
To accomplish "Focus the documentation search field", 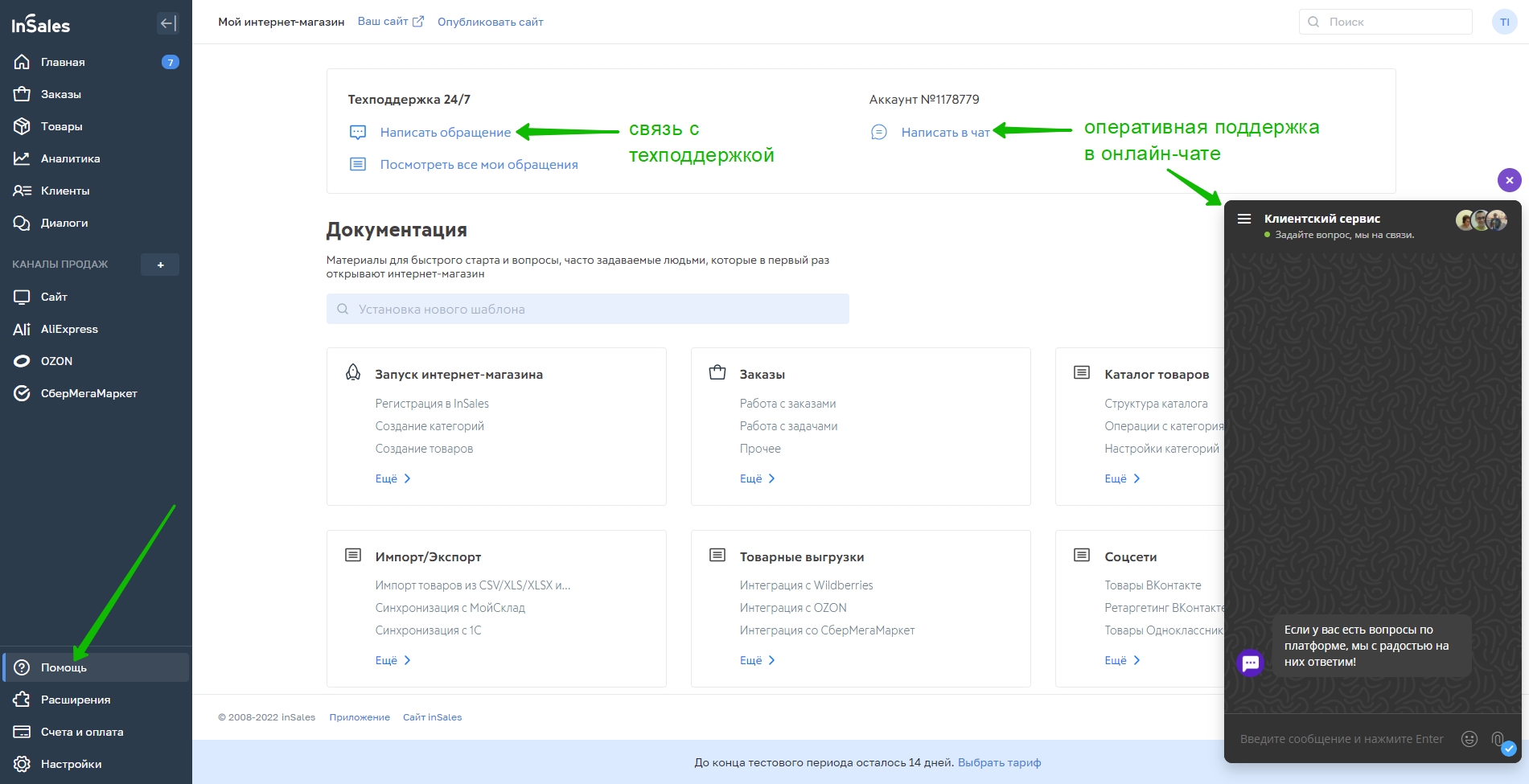I will (x=587, y=309).
